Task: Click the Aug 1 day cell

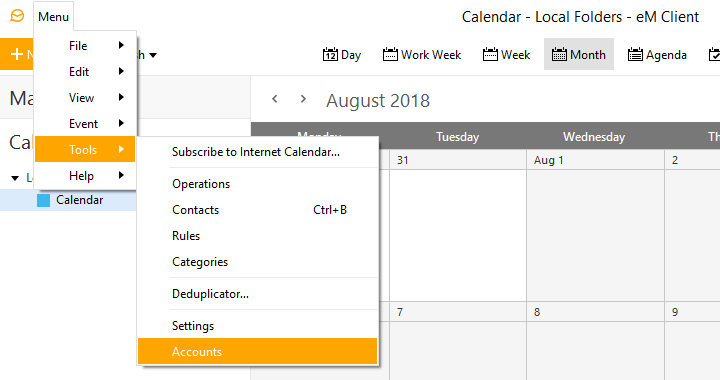Action: (596, 225)
